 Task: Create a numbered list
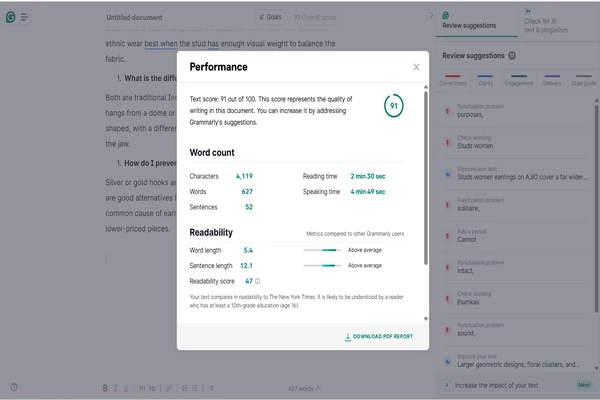(x=185, y=388)
